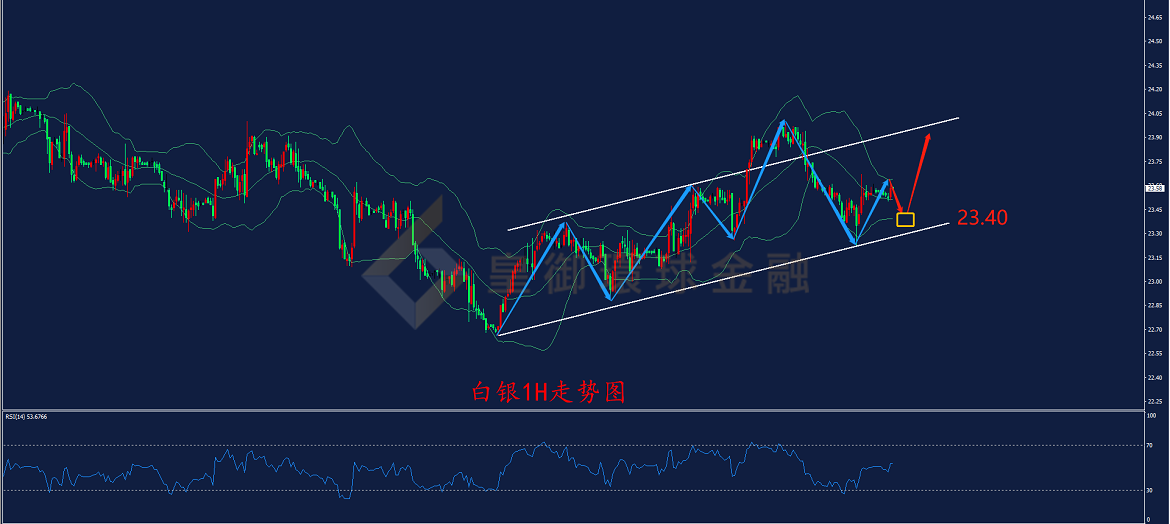Click the 22.70 price axis label
The height and width of the screenshot is (524, 1170).
(x=1155, y=329)
